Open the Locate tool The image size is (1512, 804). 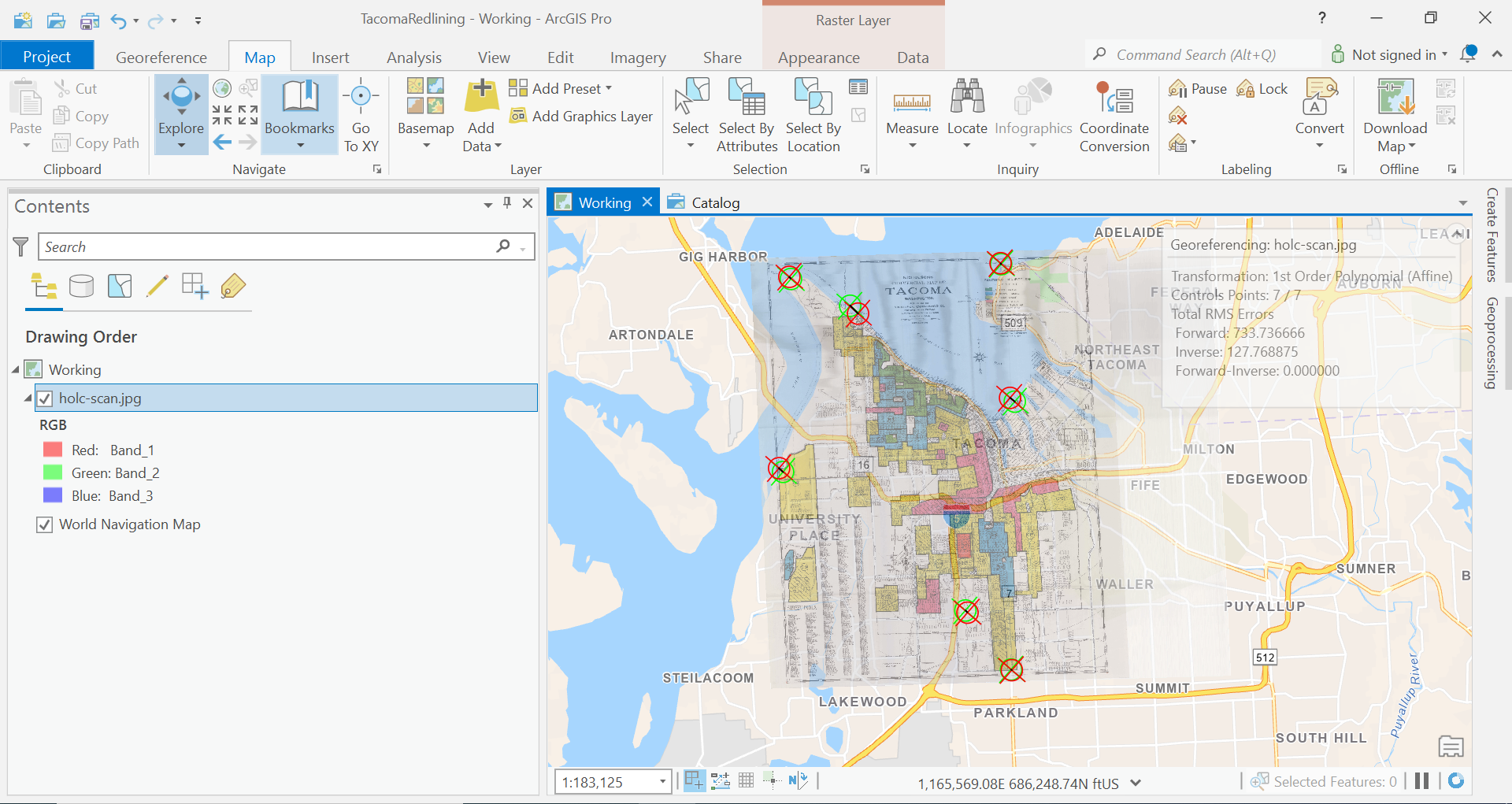pyautogui.click(x=967, y=114)
